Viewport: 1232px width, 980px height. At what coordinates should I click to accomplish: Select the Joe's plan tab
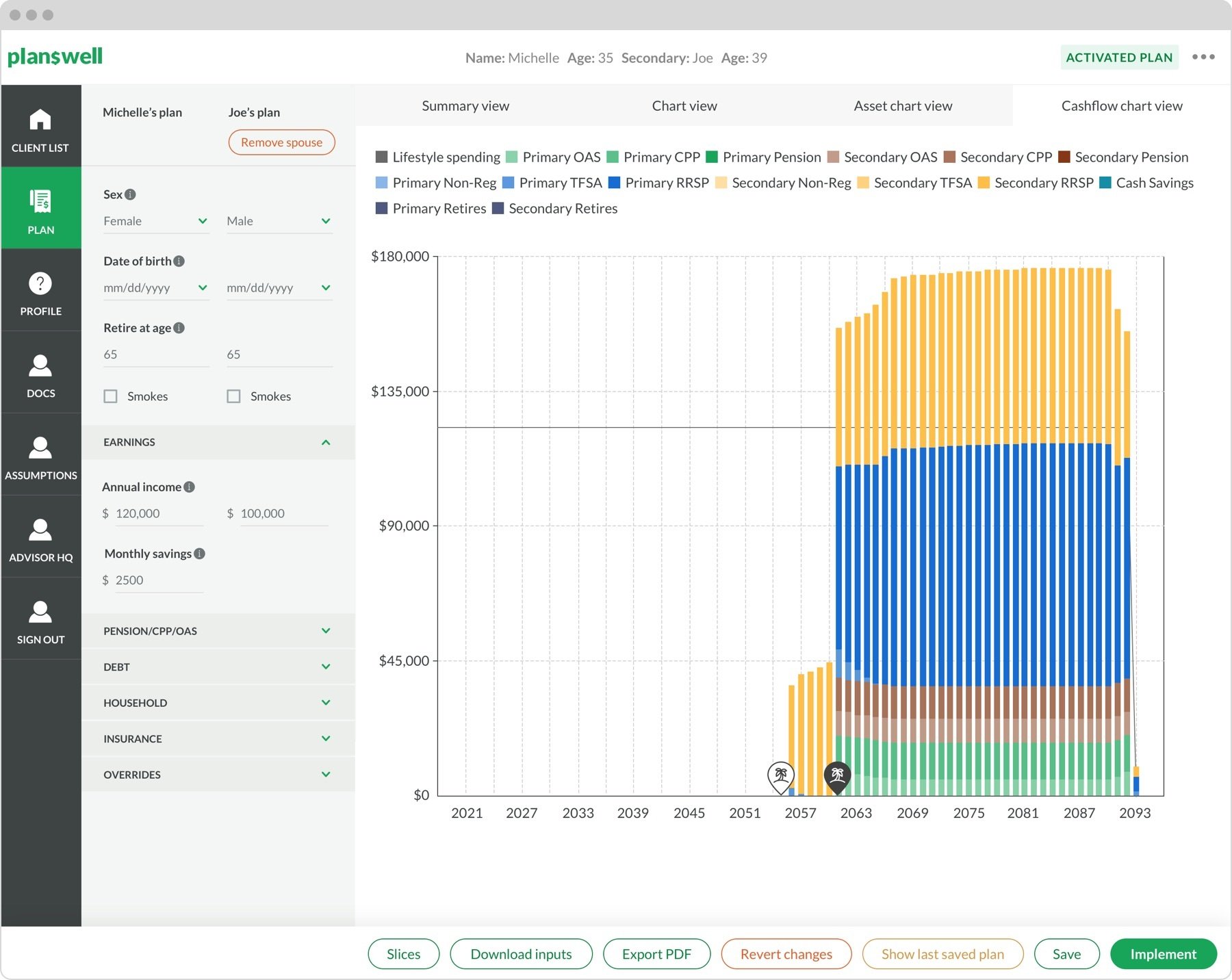point(254,112)
